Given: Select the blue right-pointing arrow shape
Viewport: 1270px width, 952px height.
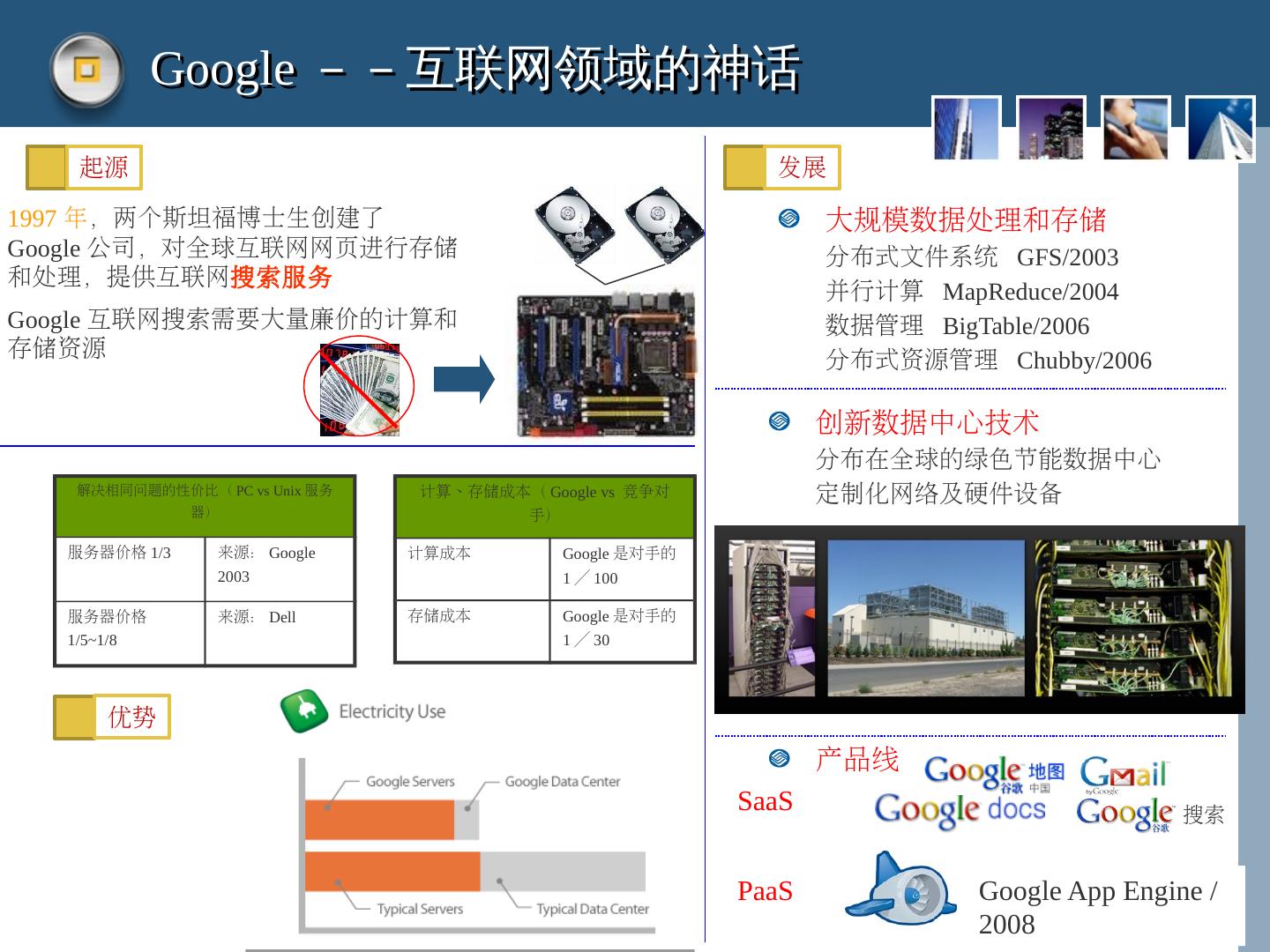Looking at the screenshot, I should (464, 380).
